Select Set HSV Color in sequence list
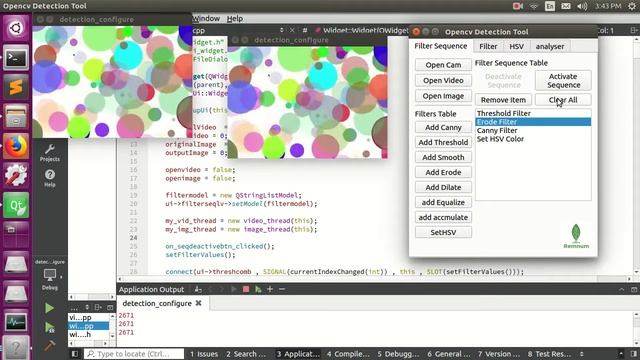Screen dimensions: 640x360 point(533,139)
